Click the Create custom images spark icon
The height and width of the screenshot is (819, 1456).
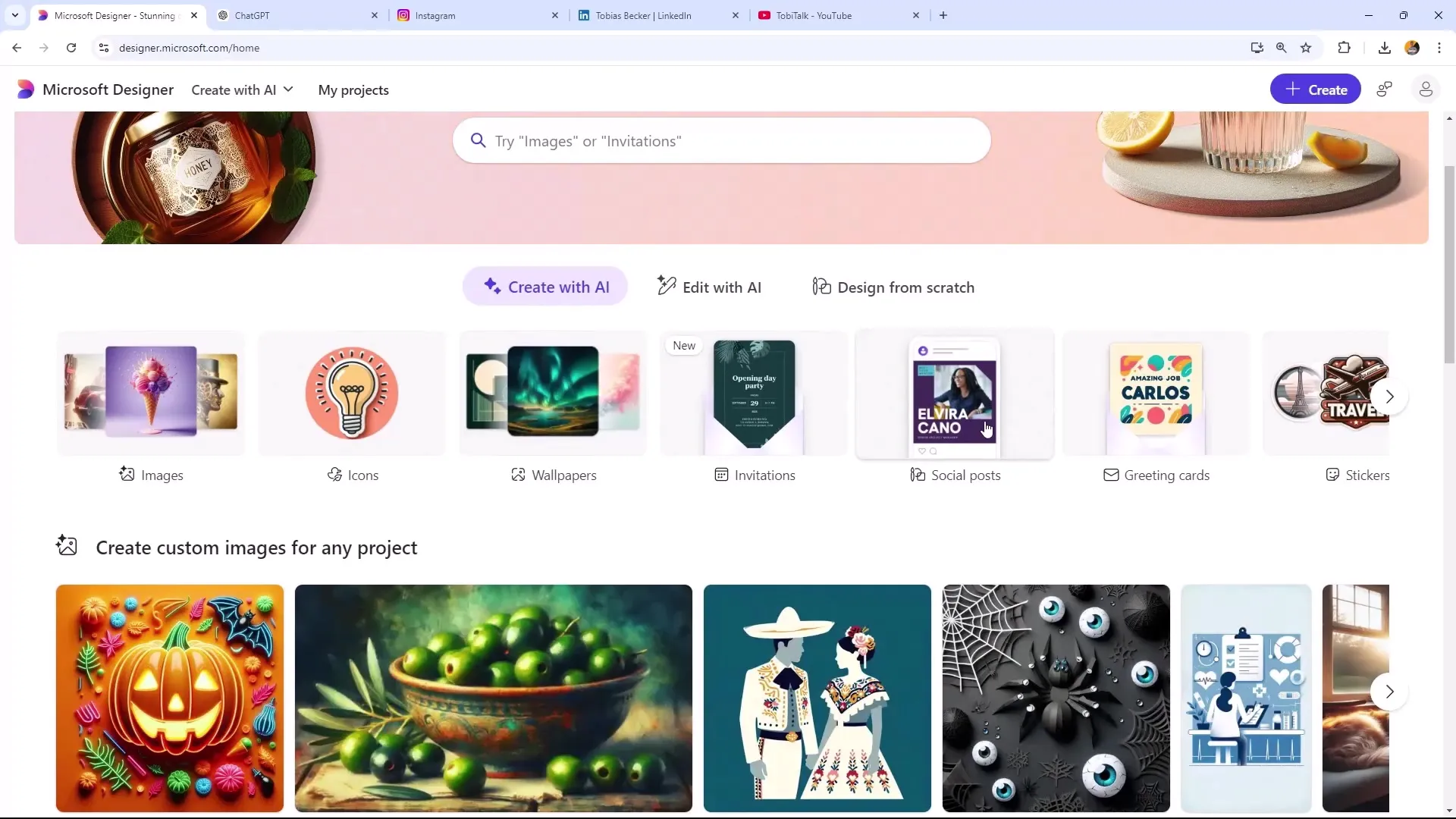(x=65, y=546)
